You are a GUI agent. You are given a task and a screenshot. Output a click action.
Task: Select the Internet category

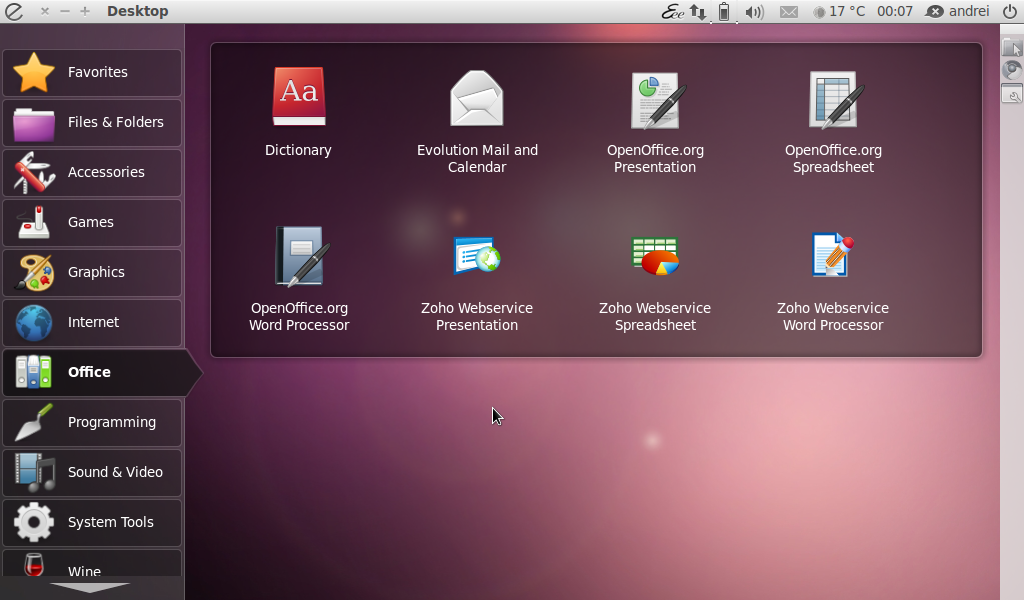click(92, 323)
